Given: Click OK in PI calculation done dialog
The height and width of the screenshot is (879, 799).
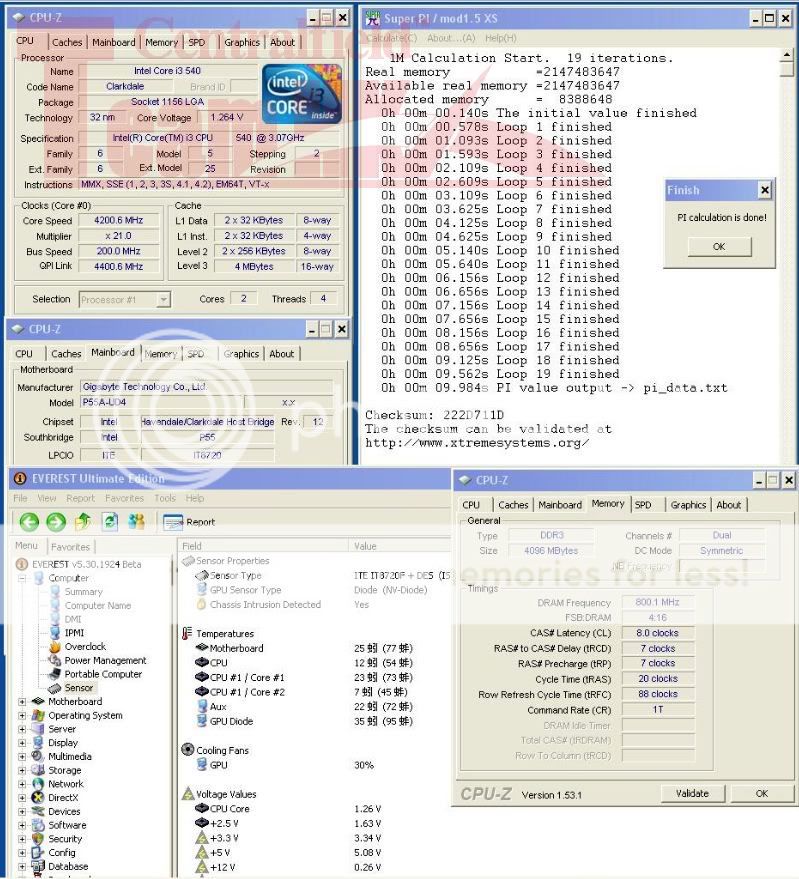Looking at the screenshot, I should point(719,247).
